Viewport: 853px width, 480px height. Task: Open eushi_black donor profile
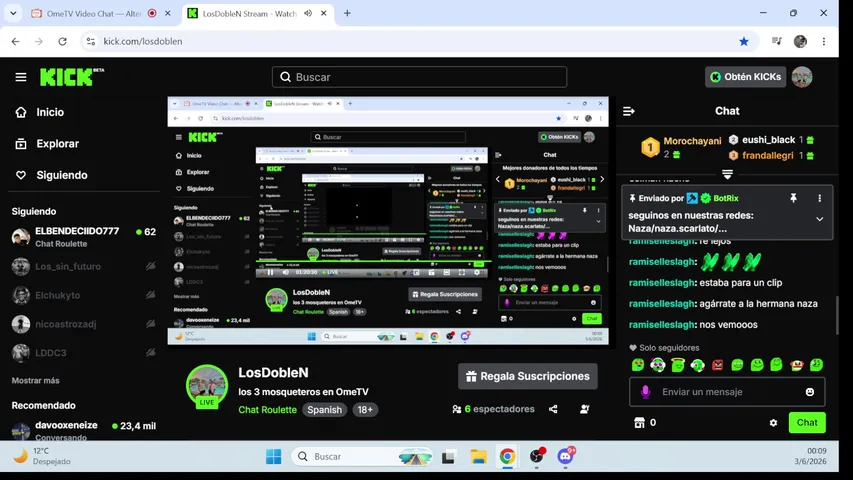(768, 140)
